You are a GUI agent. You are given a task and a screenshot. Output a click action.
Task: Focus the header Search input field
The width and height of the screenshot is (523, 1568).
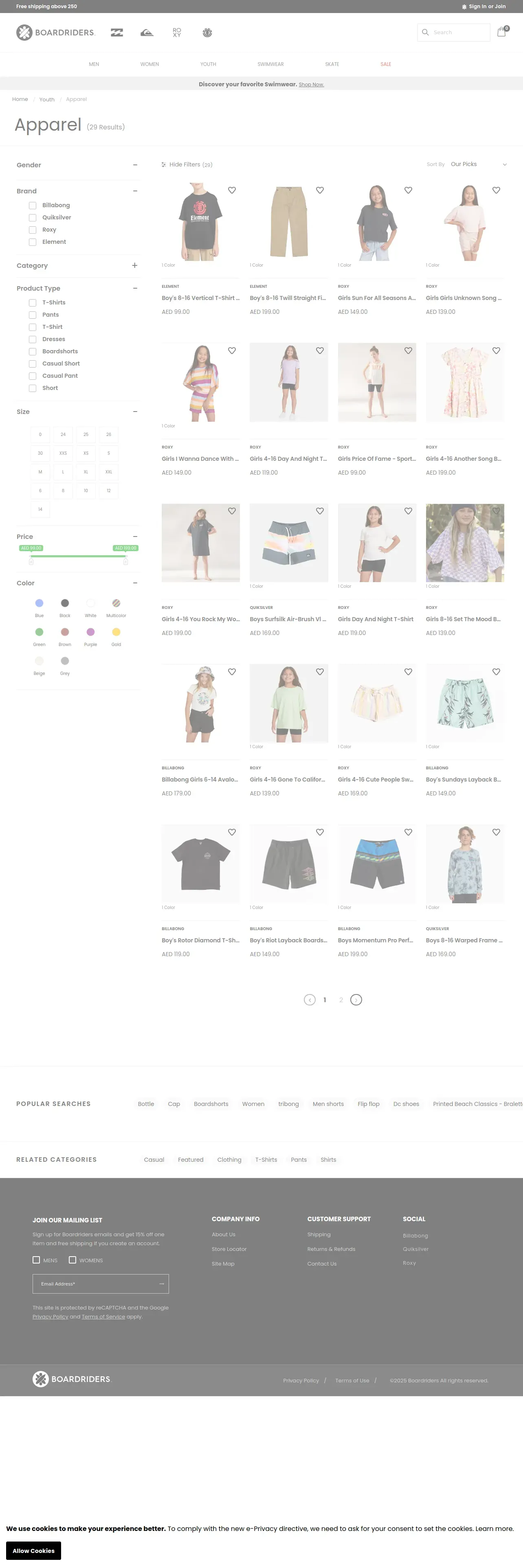pos(454,32)
